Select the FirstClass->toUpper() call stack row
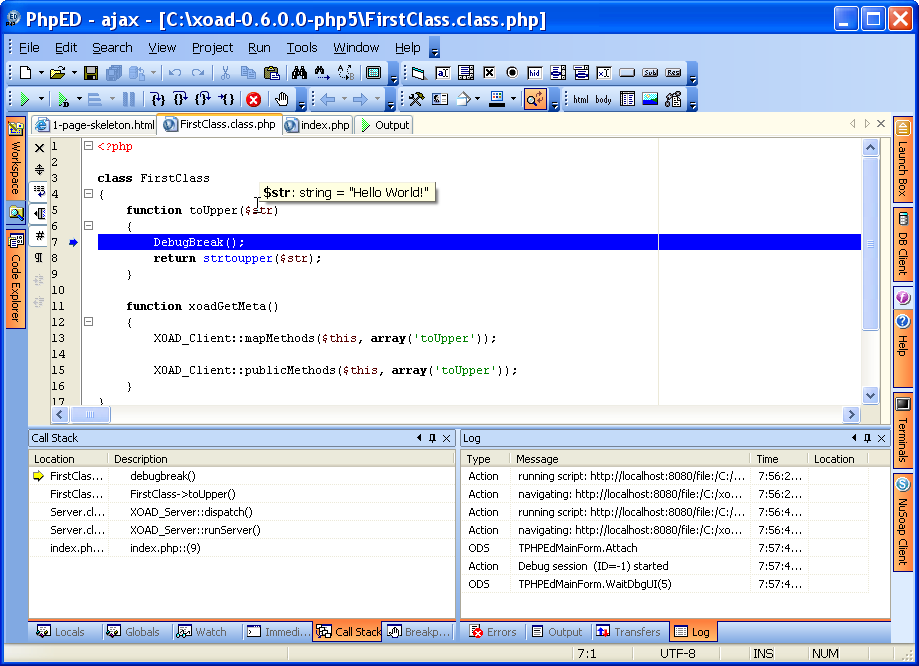The image size is (919, 666). [241, 494]
